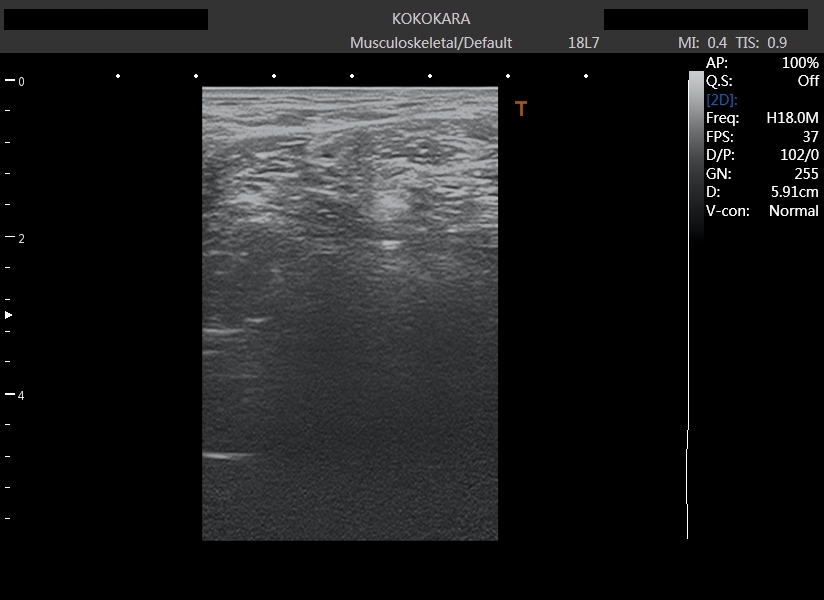Click the focus position triangle on depth scale

[x=9, y=315]
